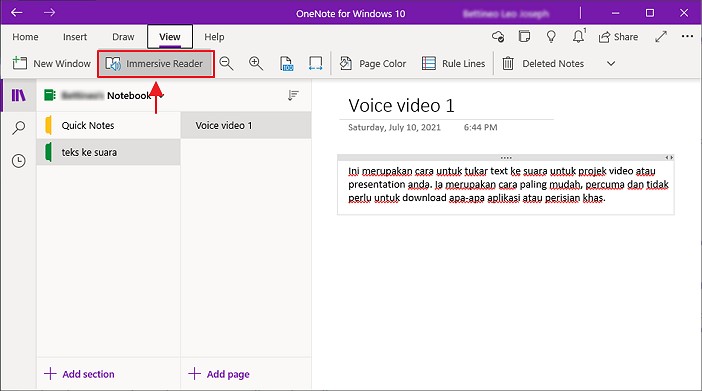The image size is (702, 391).
Task: Click the note container drag handle dots
Action: point(506,158)
